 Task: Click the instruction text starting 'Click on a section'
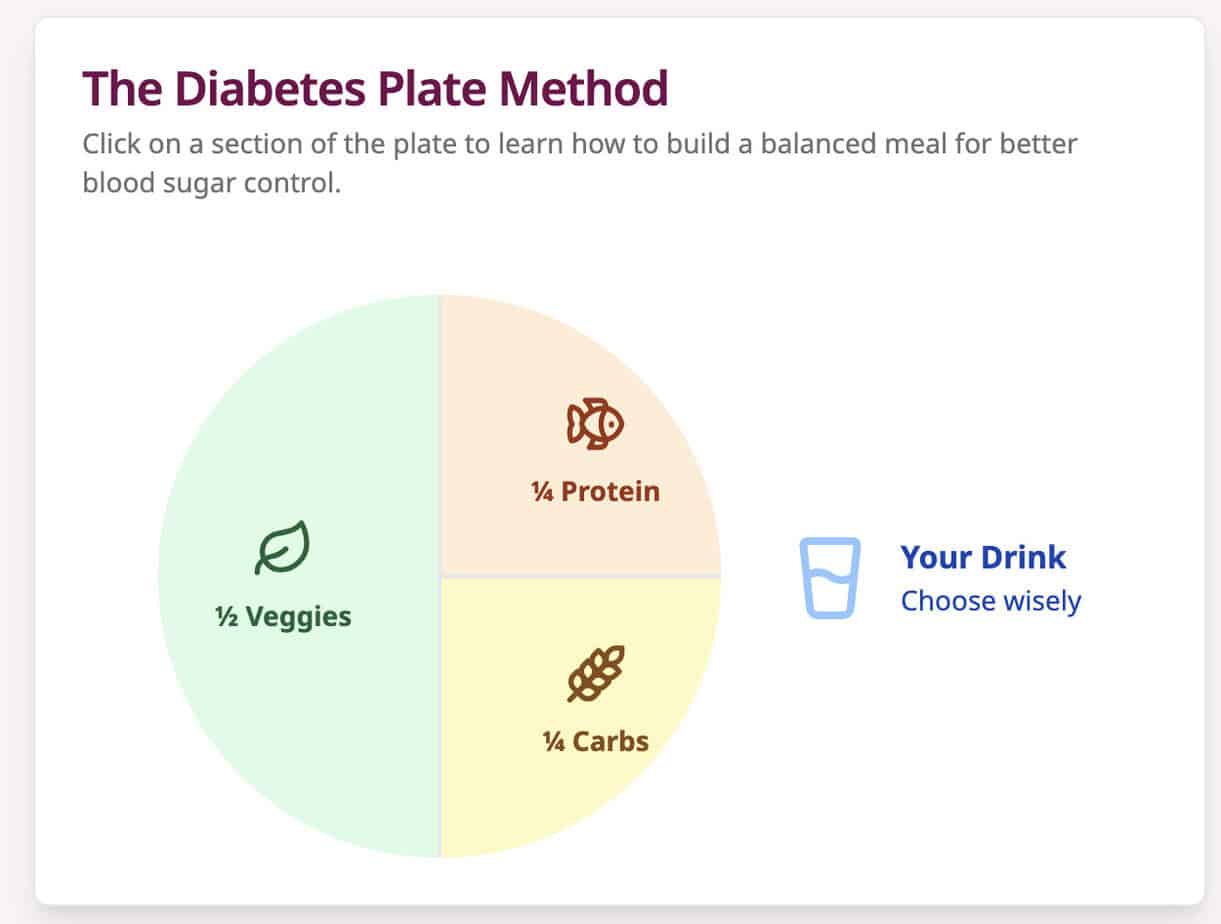[x=580, y=144]
